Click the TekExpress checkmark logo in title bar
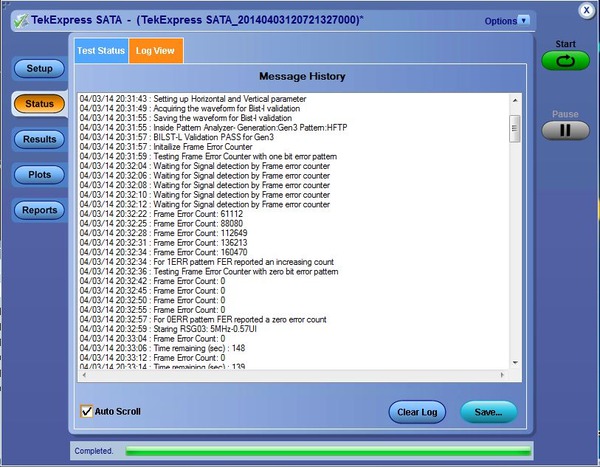The width and height of the screenshot is (600, 467). pyautogui.click(x=19, y=19)
